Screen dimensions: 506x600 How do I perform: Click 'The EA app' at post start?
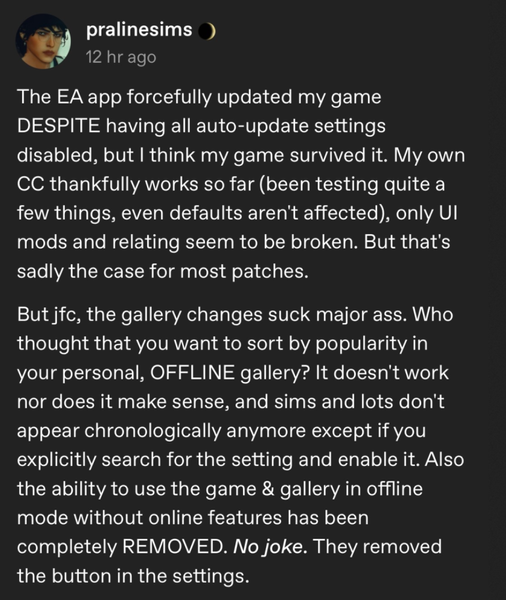(x=69, y=97)
